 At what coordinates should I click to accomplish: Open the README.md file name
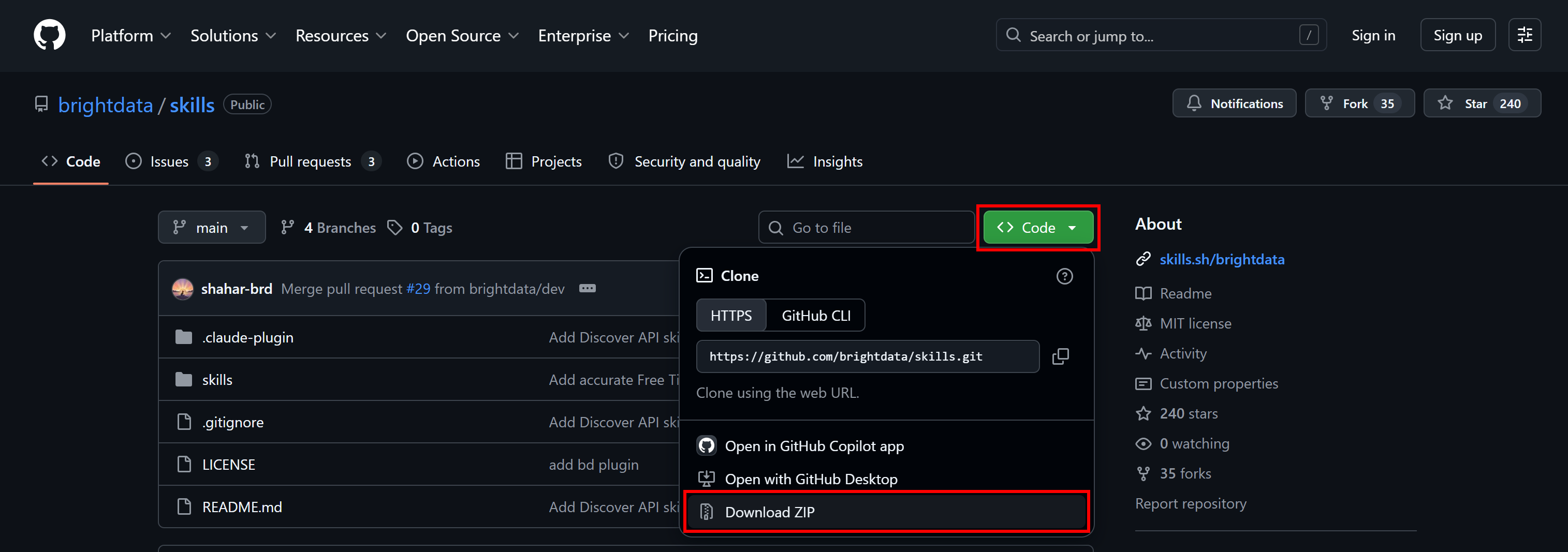(242, 506)
